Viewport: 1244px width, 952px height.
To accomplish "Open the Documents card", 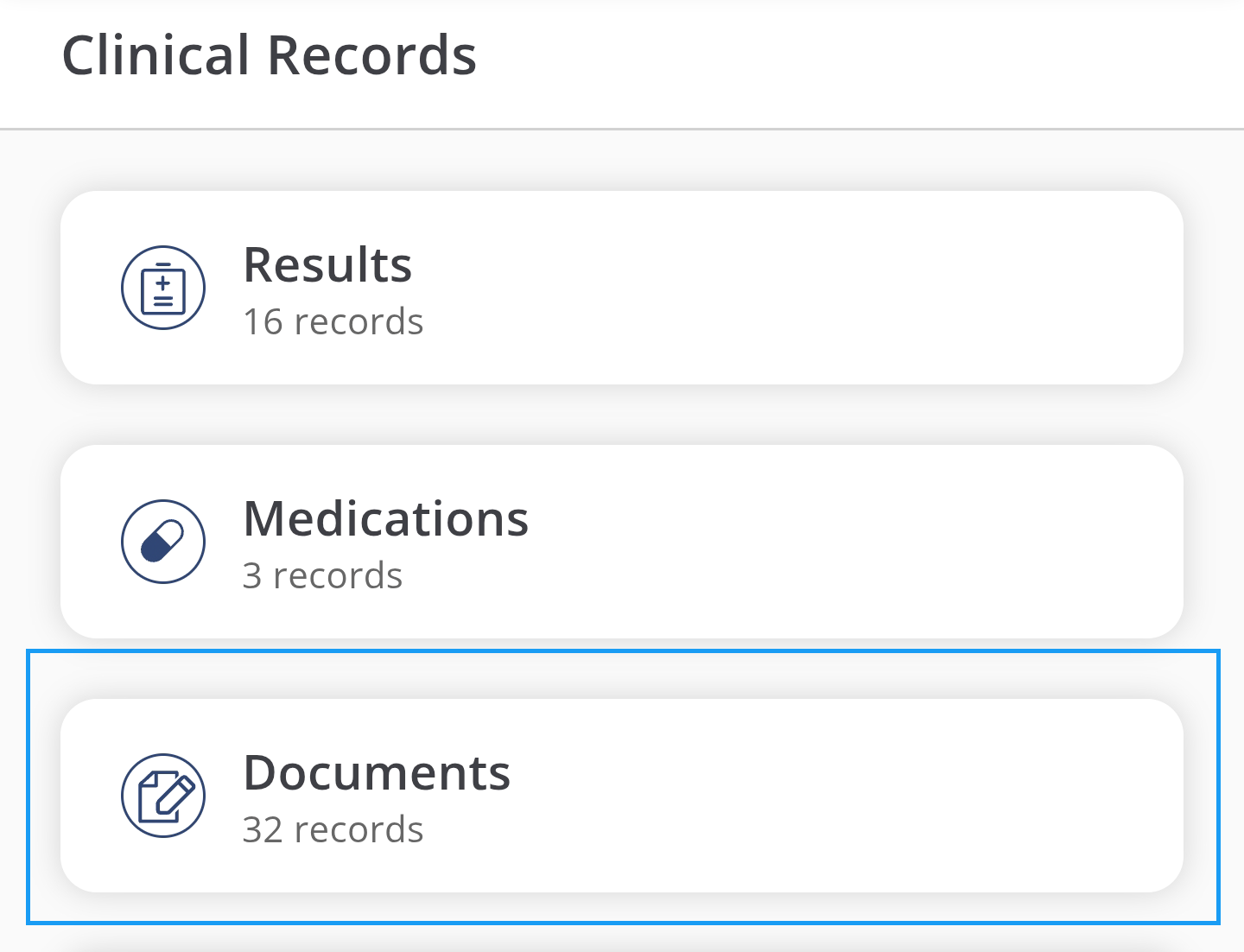I will coord(622,796).
